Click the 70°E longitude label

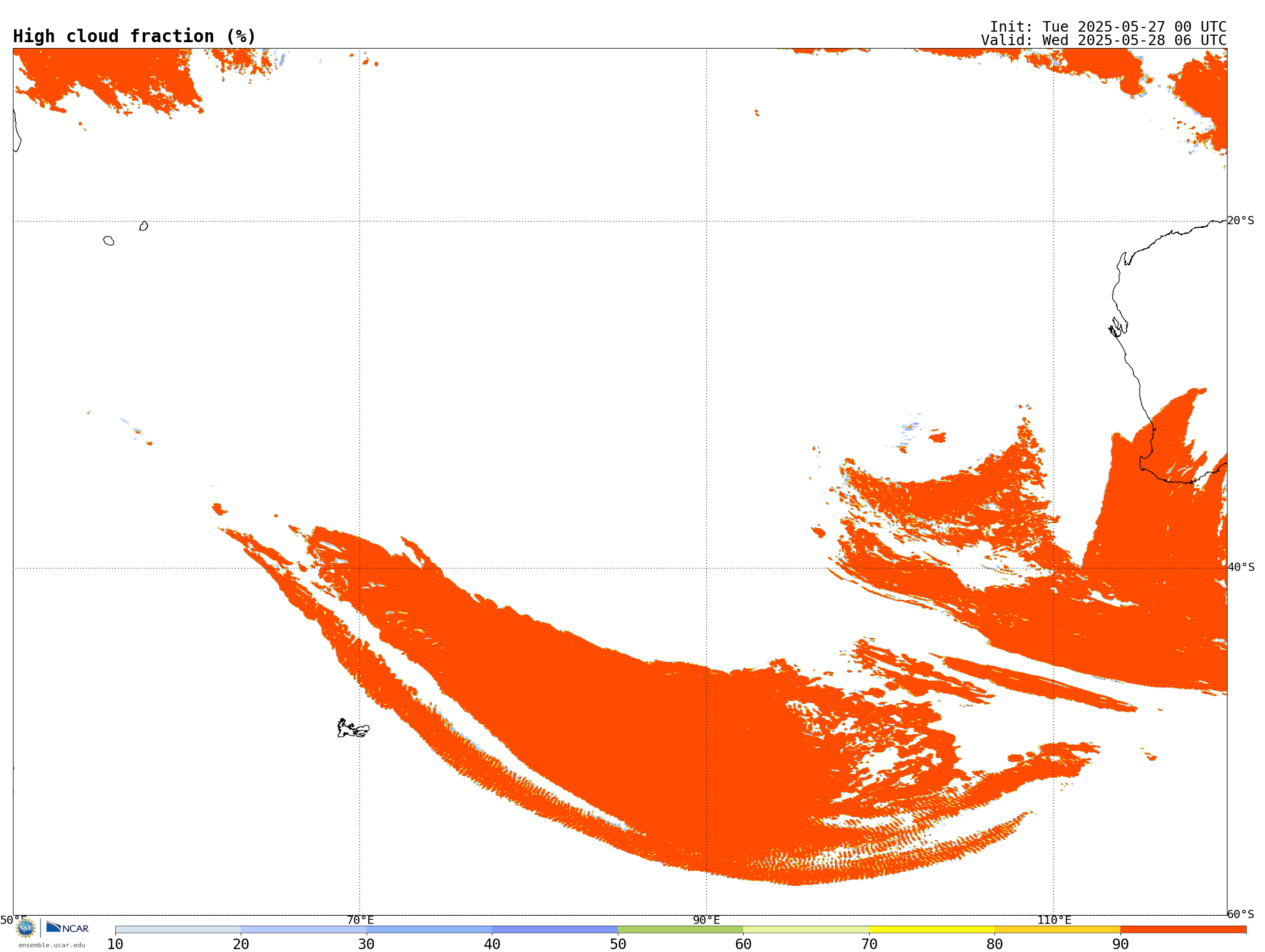360,920
